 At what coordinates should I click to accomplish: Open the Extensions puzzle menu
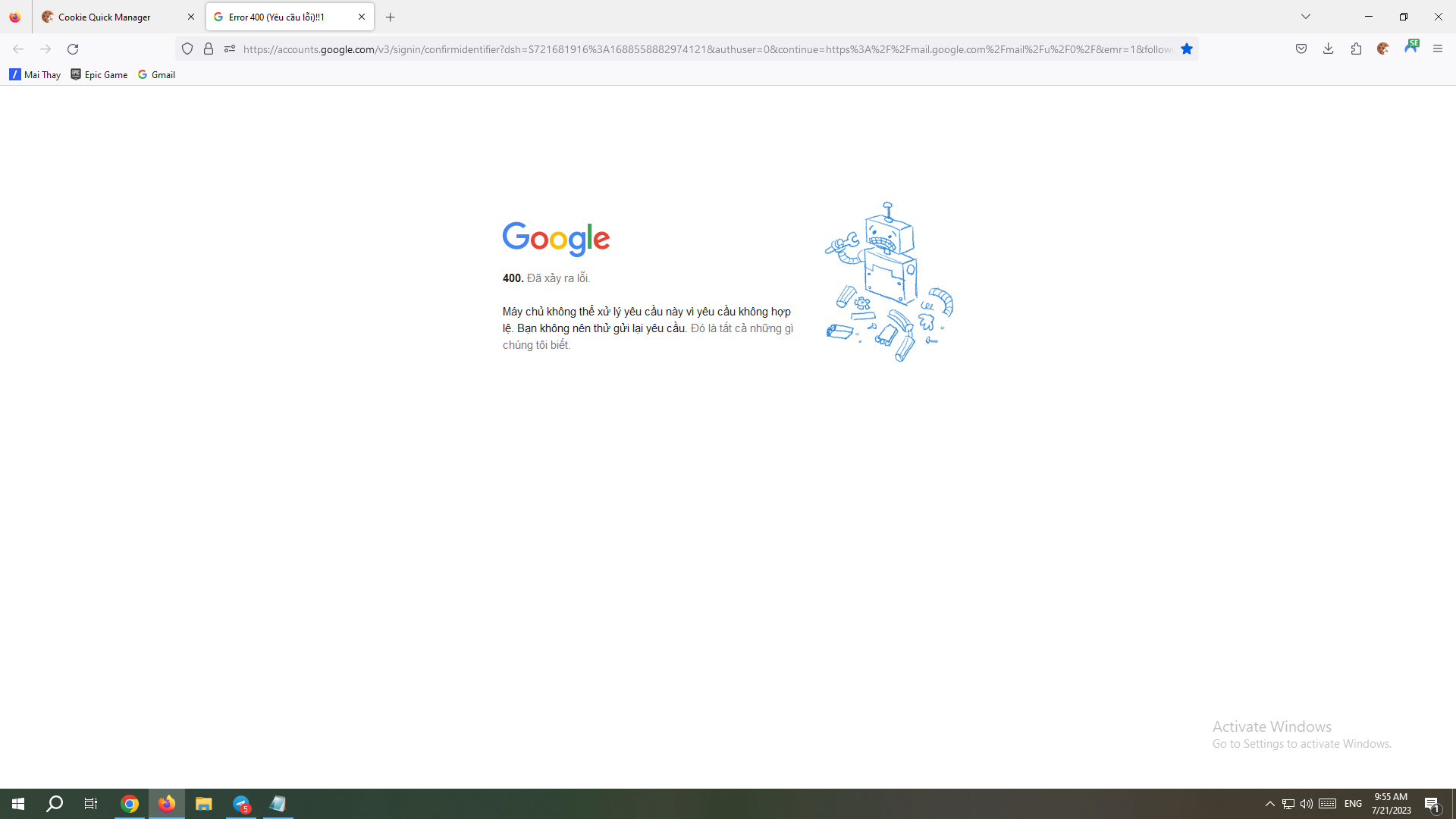click(1356, 49)
